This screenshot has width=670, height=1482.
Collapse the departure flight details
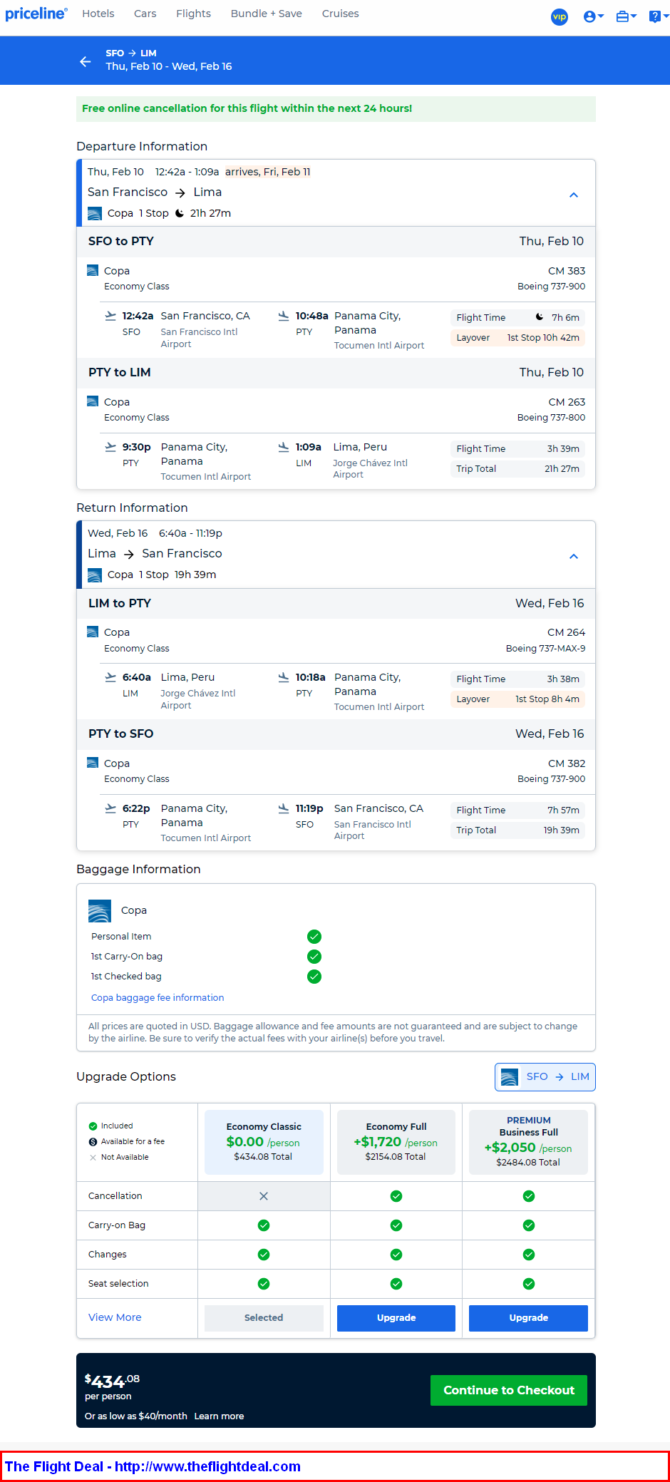coord(574,195)
